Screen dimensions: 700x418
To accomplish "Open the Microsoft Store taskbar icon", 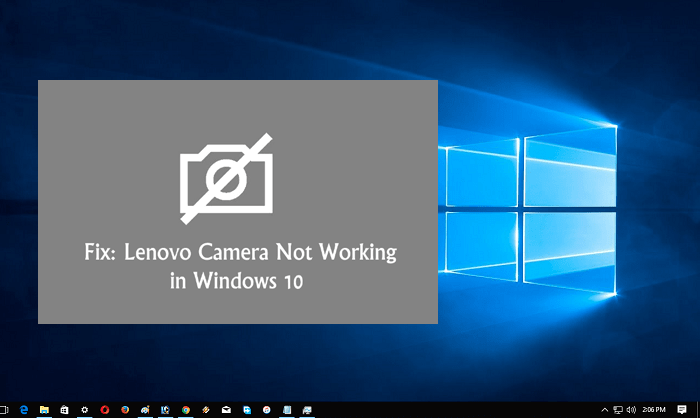I will (64, 410).
